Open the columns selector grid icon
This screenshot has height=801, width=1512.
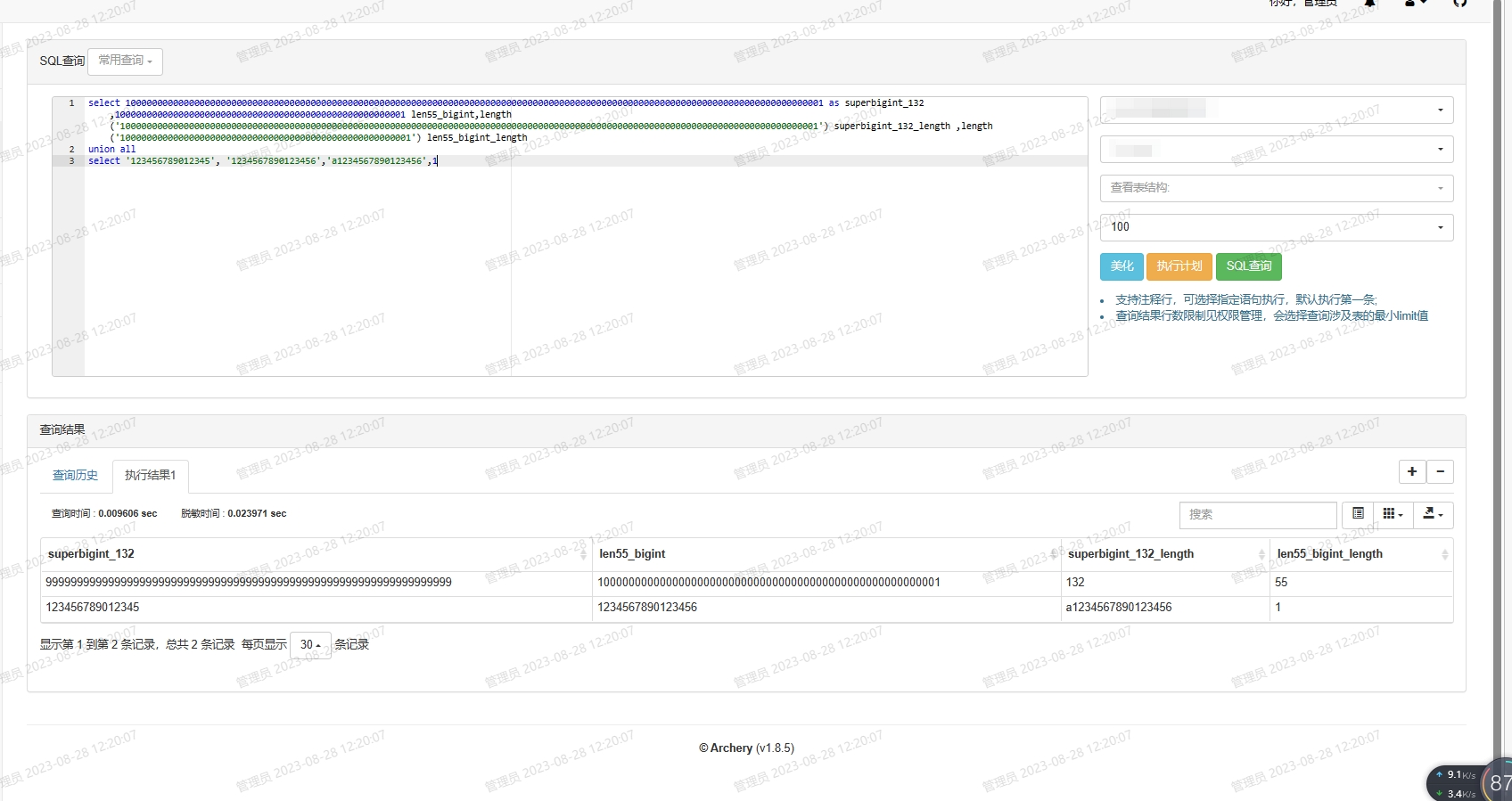[1393, 514]
